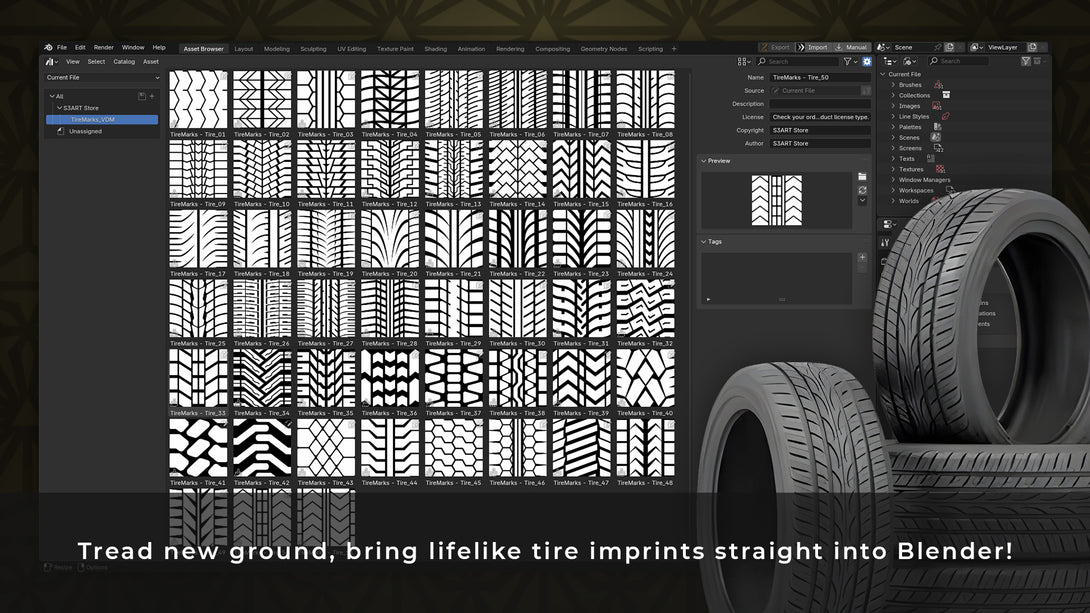Viewport: 1090px width, 613px height.
Task: Open the Current File library dropdown
Action: 103,78
